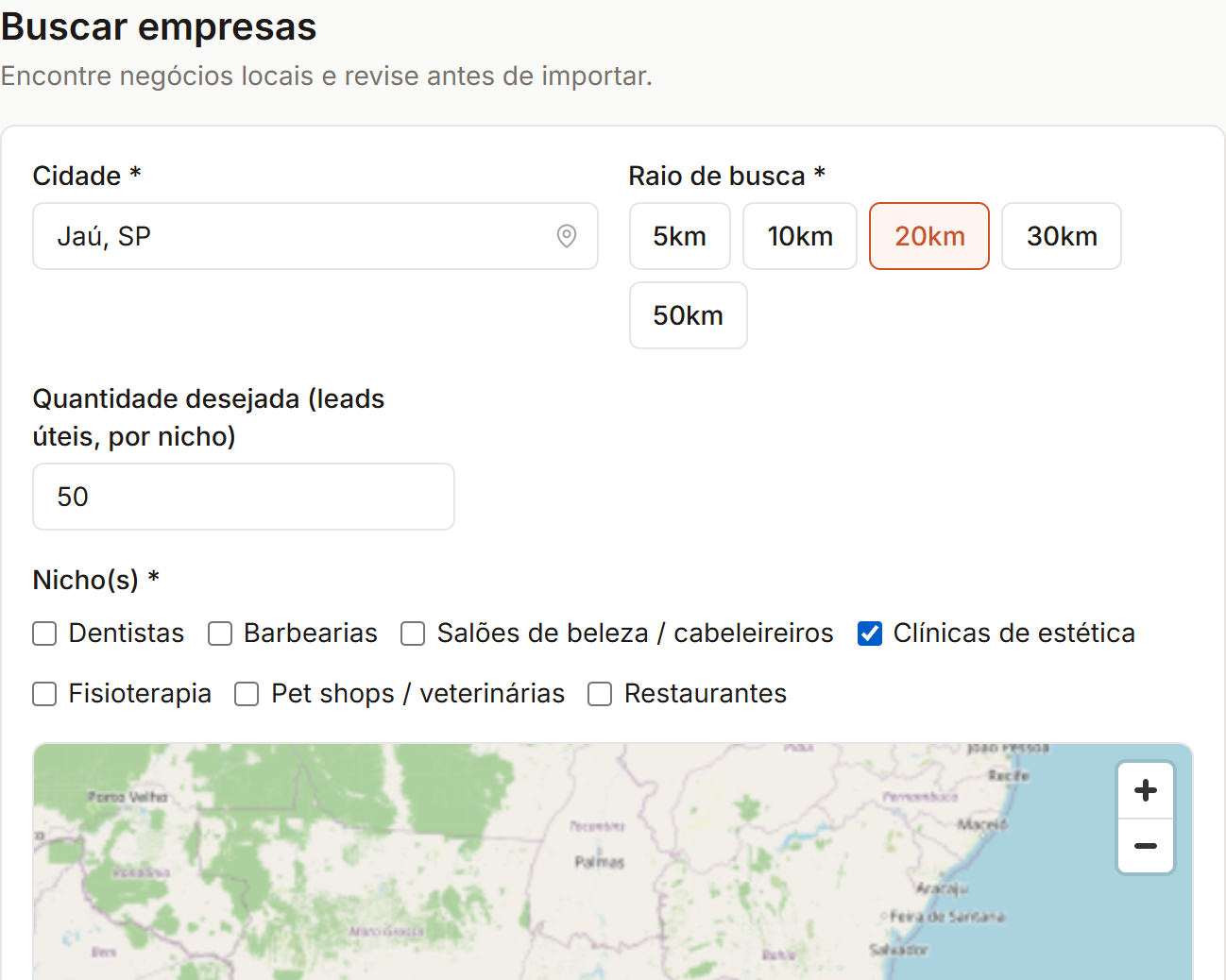The height and width of the screenshot is (980, 1226).
Task: Zoom out on the map
Action: [1146, 846]
